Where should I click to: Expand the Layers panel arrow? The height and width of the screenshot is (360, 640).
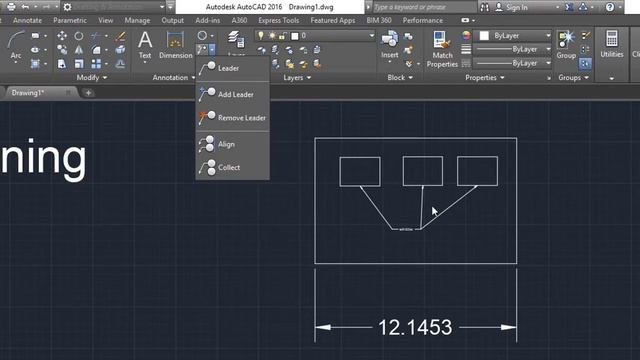tap(309, 78)
